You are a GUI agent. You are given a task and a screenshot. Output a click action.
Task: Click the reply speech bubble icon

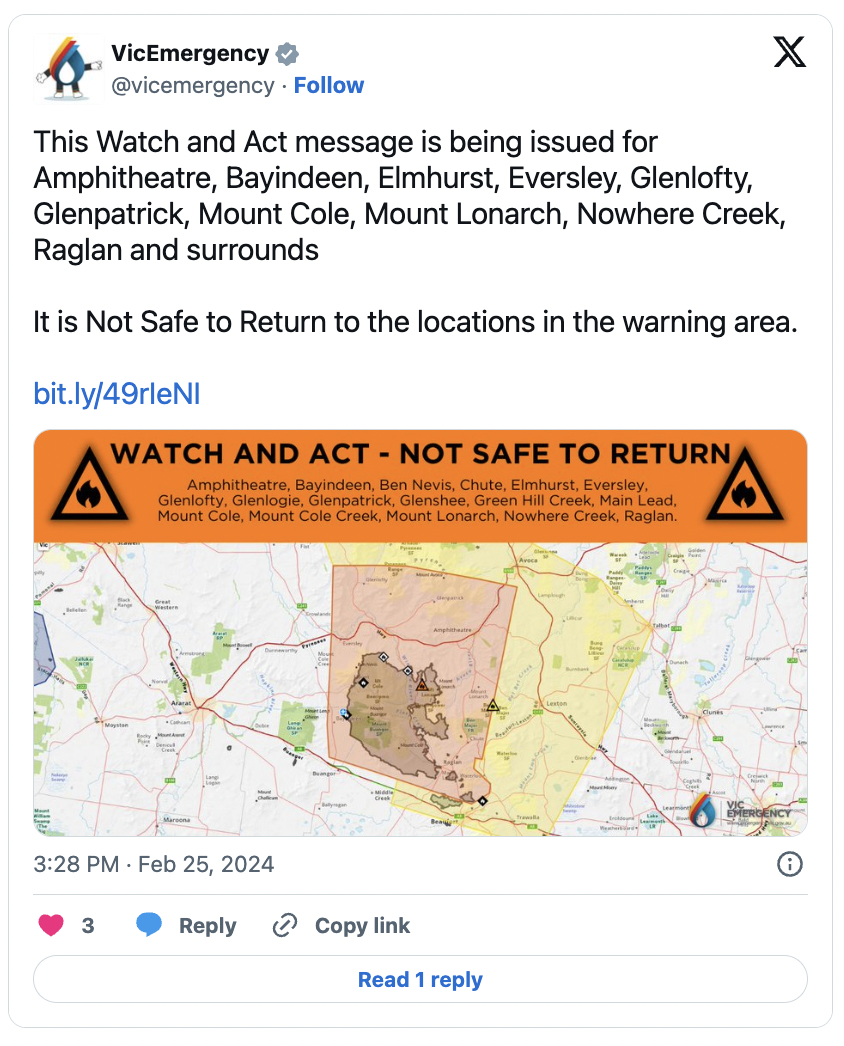pos(149,926)
